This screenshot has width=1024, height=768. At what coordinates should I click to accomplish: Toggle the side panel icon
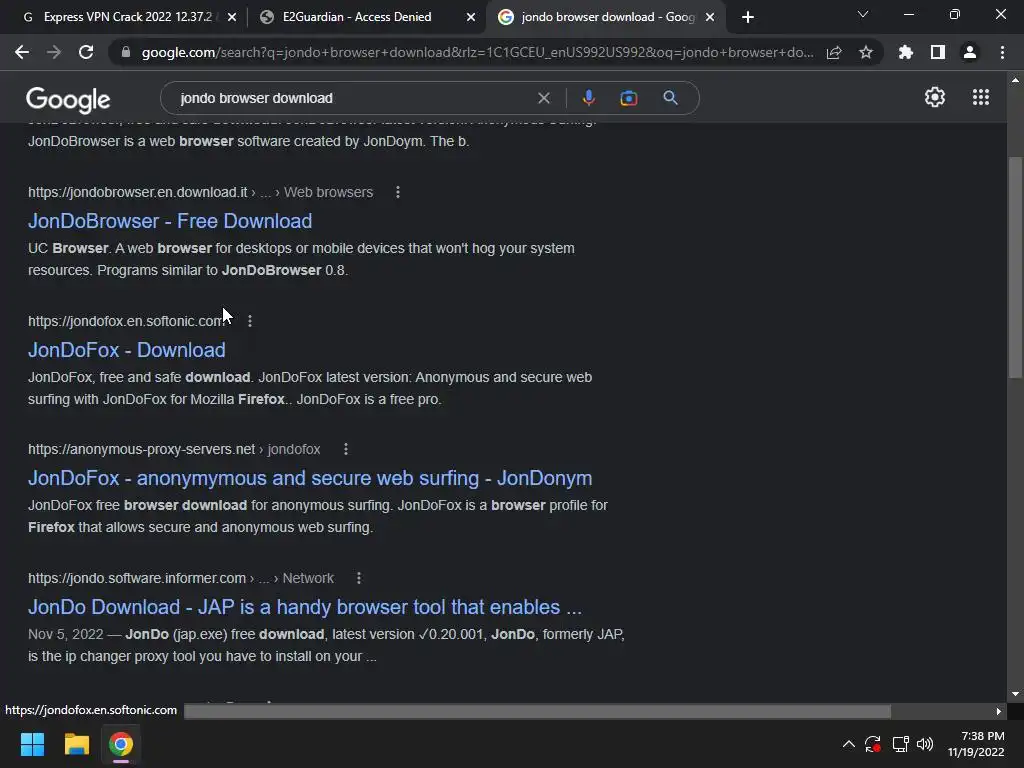(x=938, y=52)
